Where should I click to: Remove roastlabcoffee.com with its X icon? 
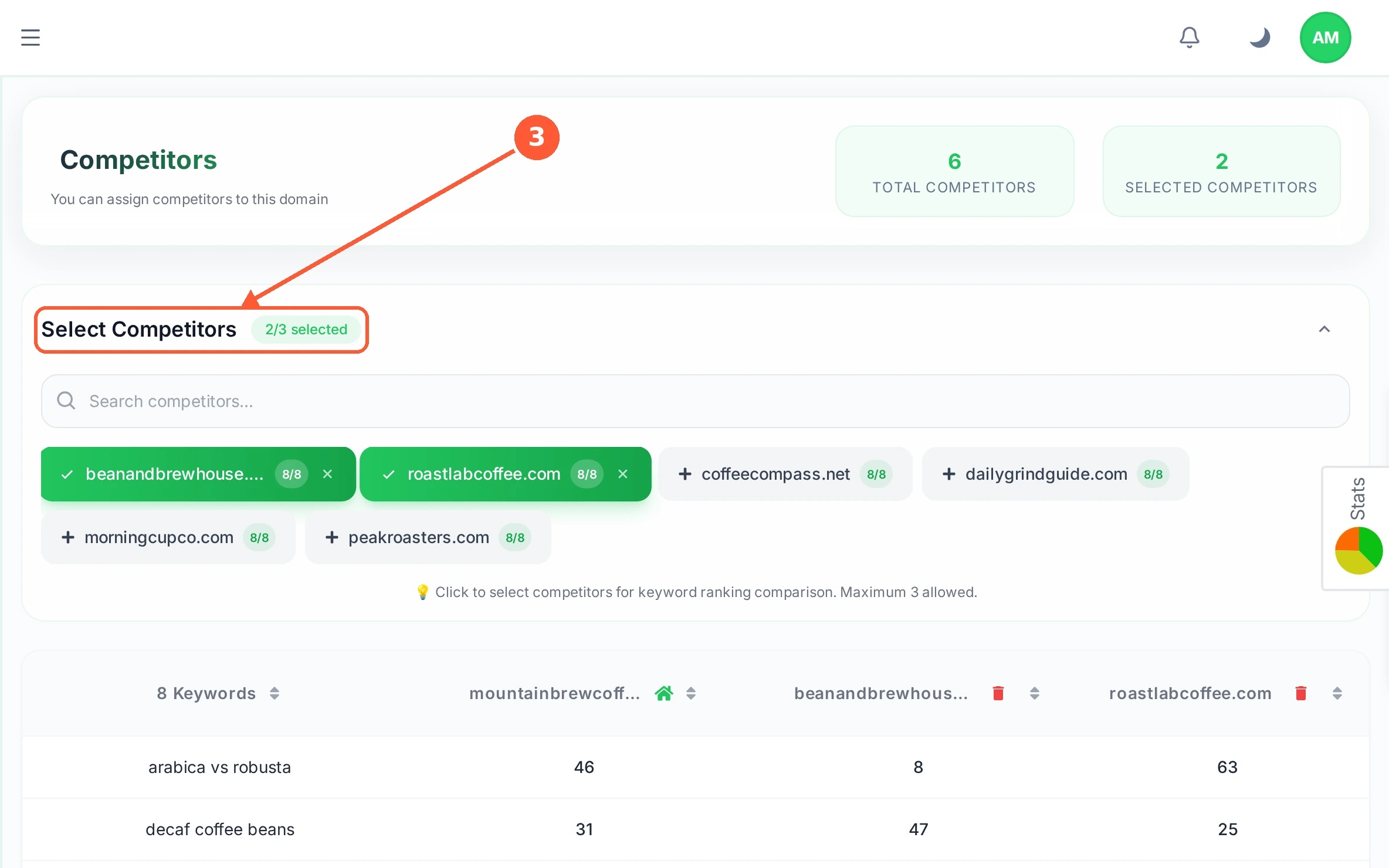(623, 474)
